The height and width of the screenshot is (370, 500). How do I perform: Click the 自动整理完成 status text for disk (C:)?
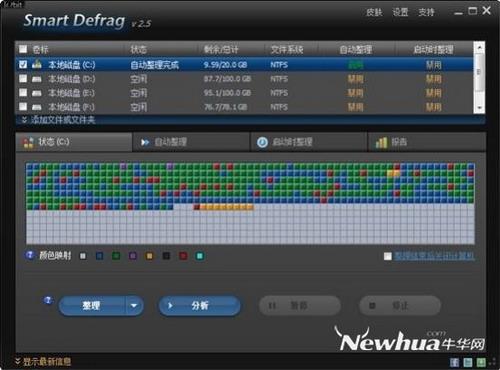[x=154, y=65]
